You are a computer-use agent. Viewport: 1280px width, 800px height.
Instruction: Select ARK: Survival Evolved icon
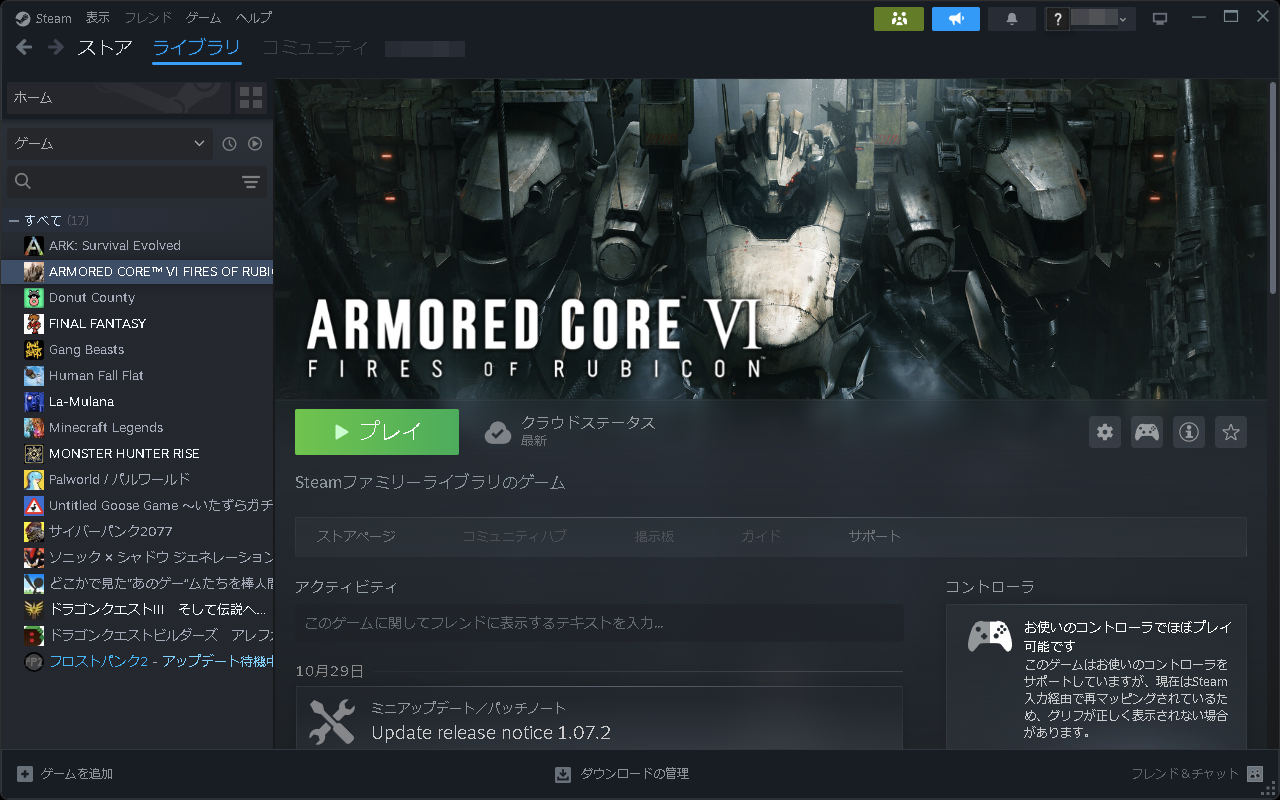click(34, 246)
